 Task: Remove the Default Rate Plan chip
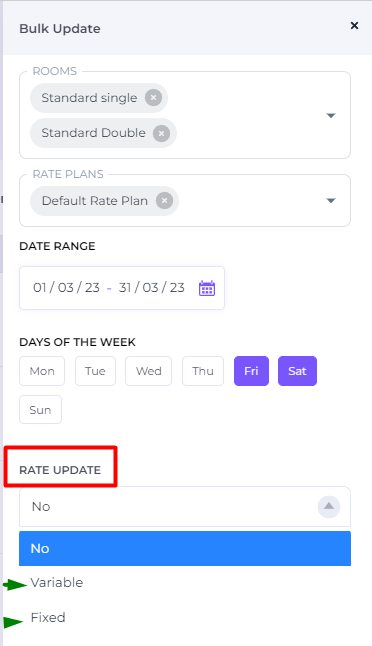pyautogui.click(x=164, y=201)
